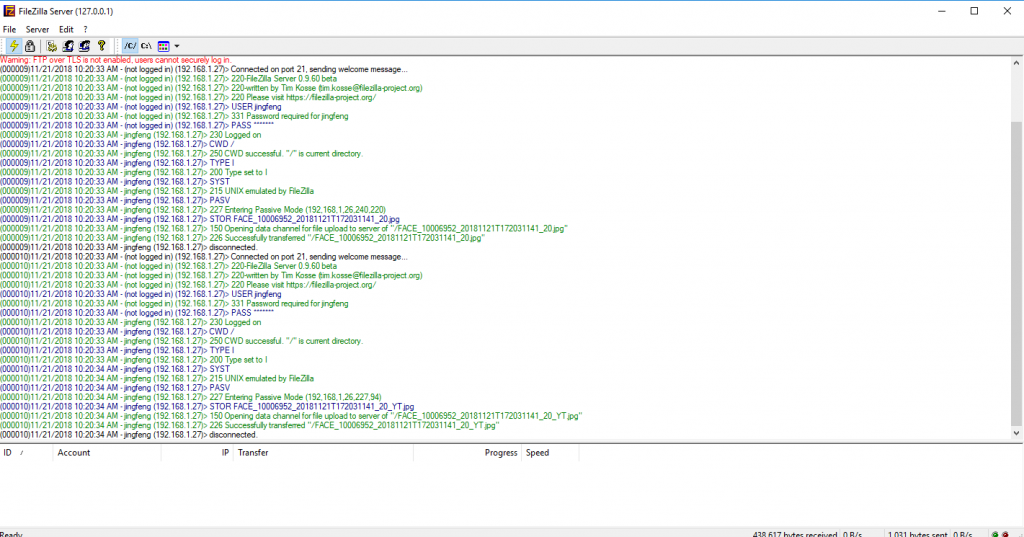The height and width of the screenshot is (537, 1024).
Task: Select log line with Passive Mode (192,168,1,26,240,220)
Action: point(193,210)
